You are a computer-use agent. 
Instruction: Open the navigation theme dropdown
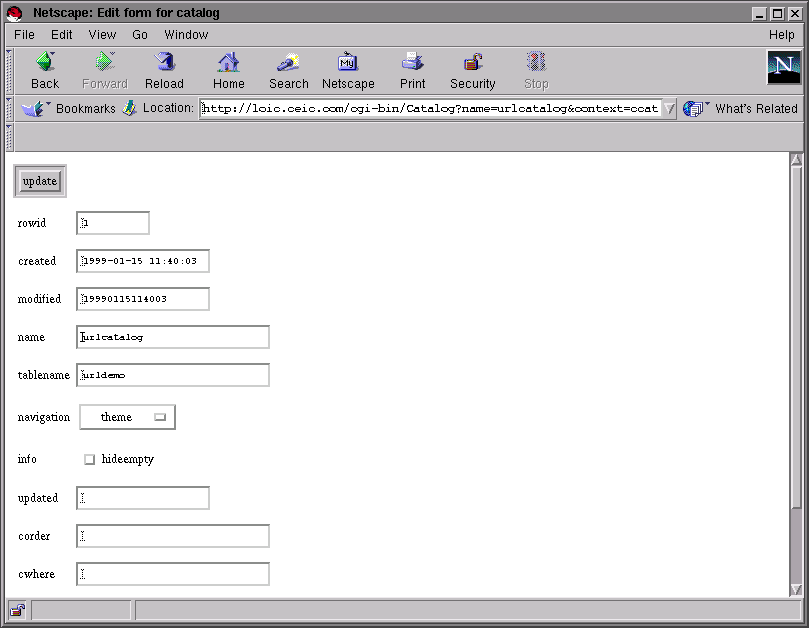pos(127,417)
